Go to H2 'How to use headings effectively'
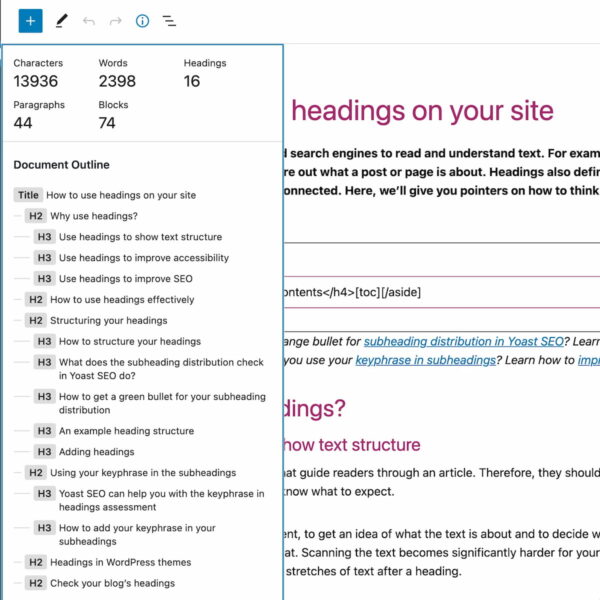 110,300
